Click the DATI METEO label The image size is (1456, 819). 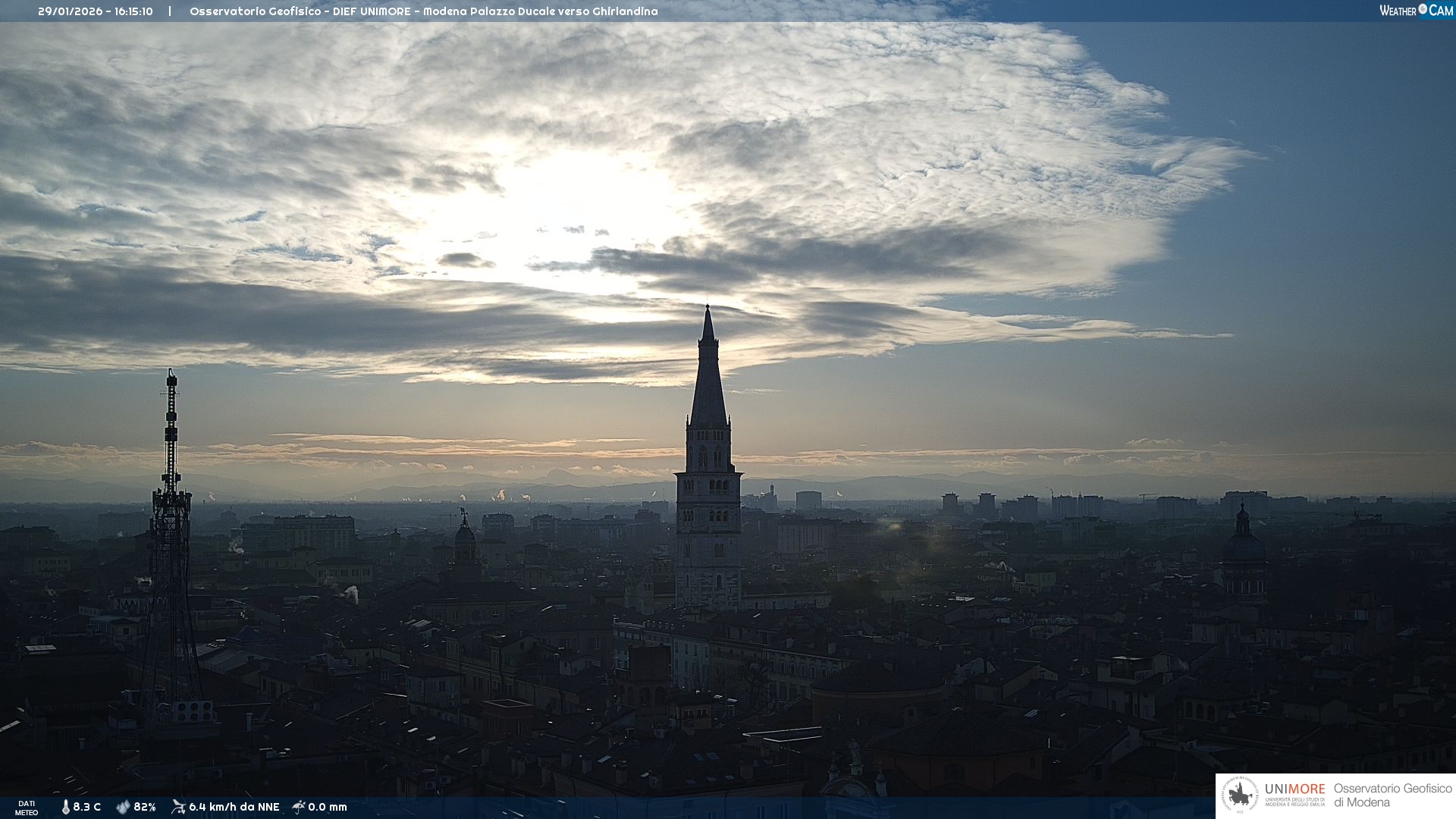coord(27,808)
